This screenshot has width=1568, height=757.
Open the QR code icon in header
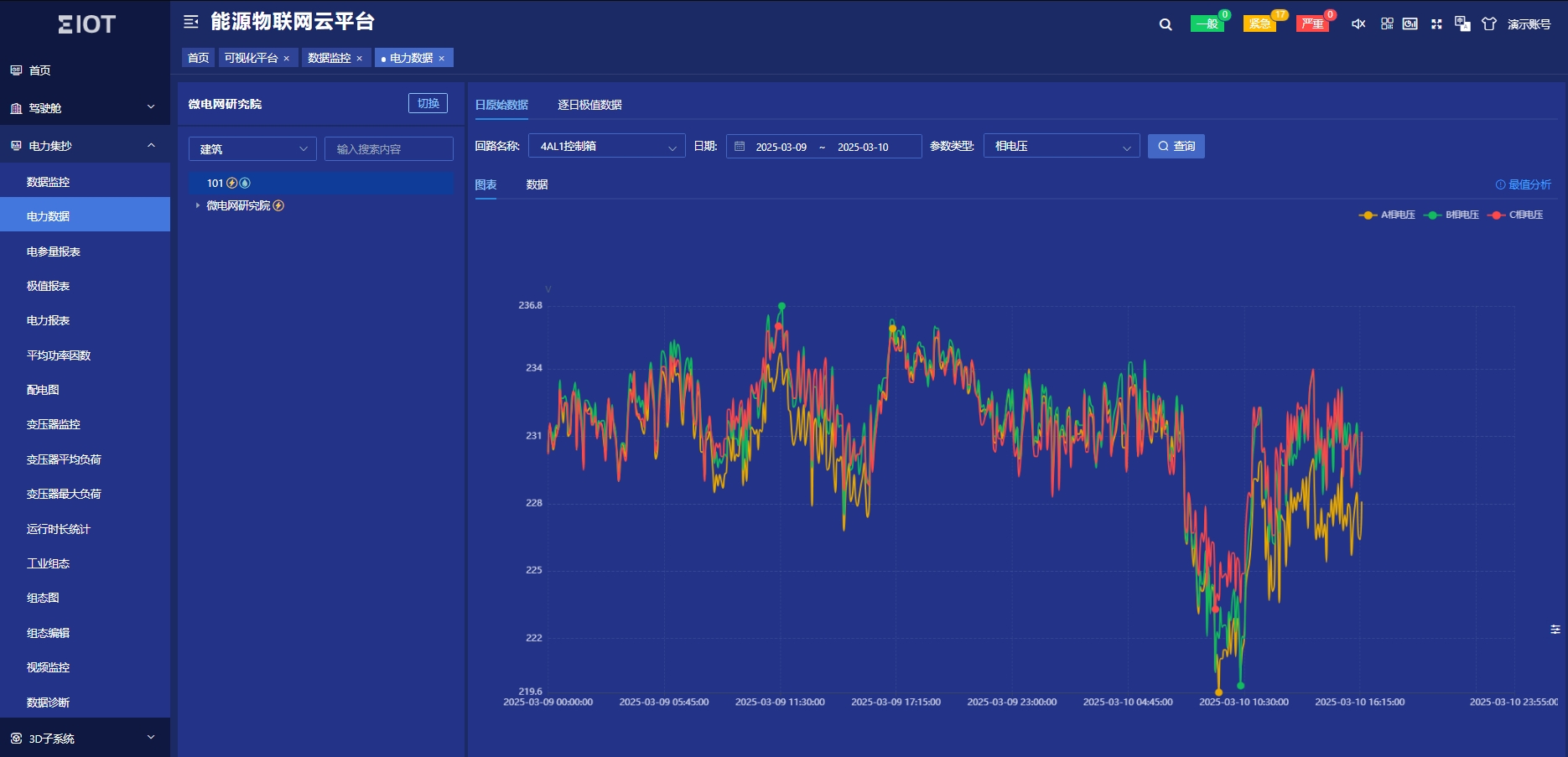(1387, 24)
